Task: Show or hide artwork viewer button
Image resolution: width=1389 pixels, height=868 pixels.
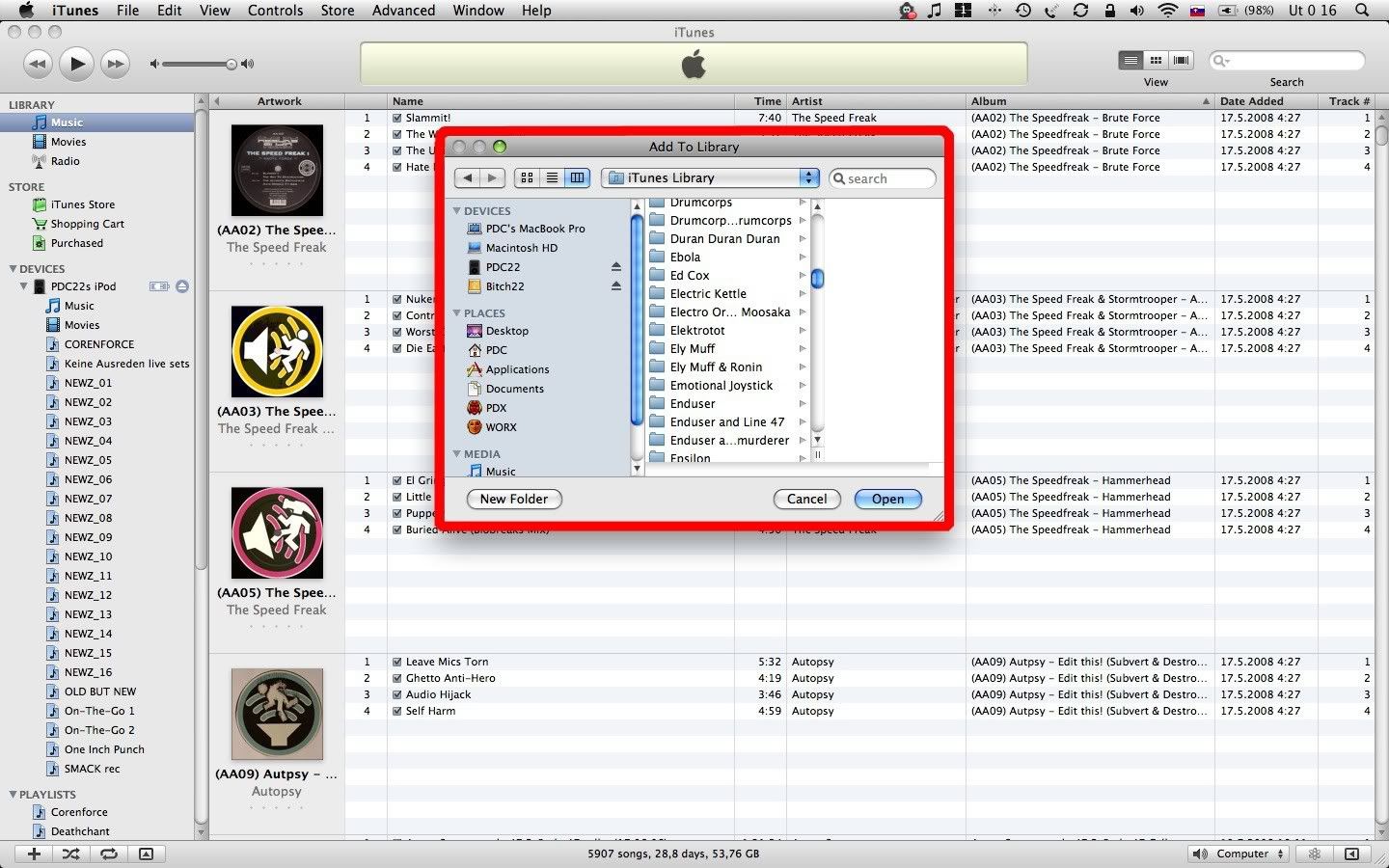Action: click(x=146, y=854)
